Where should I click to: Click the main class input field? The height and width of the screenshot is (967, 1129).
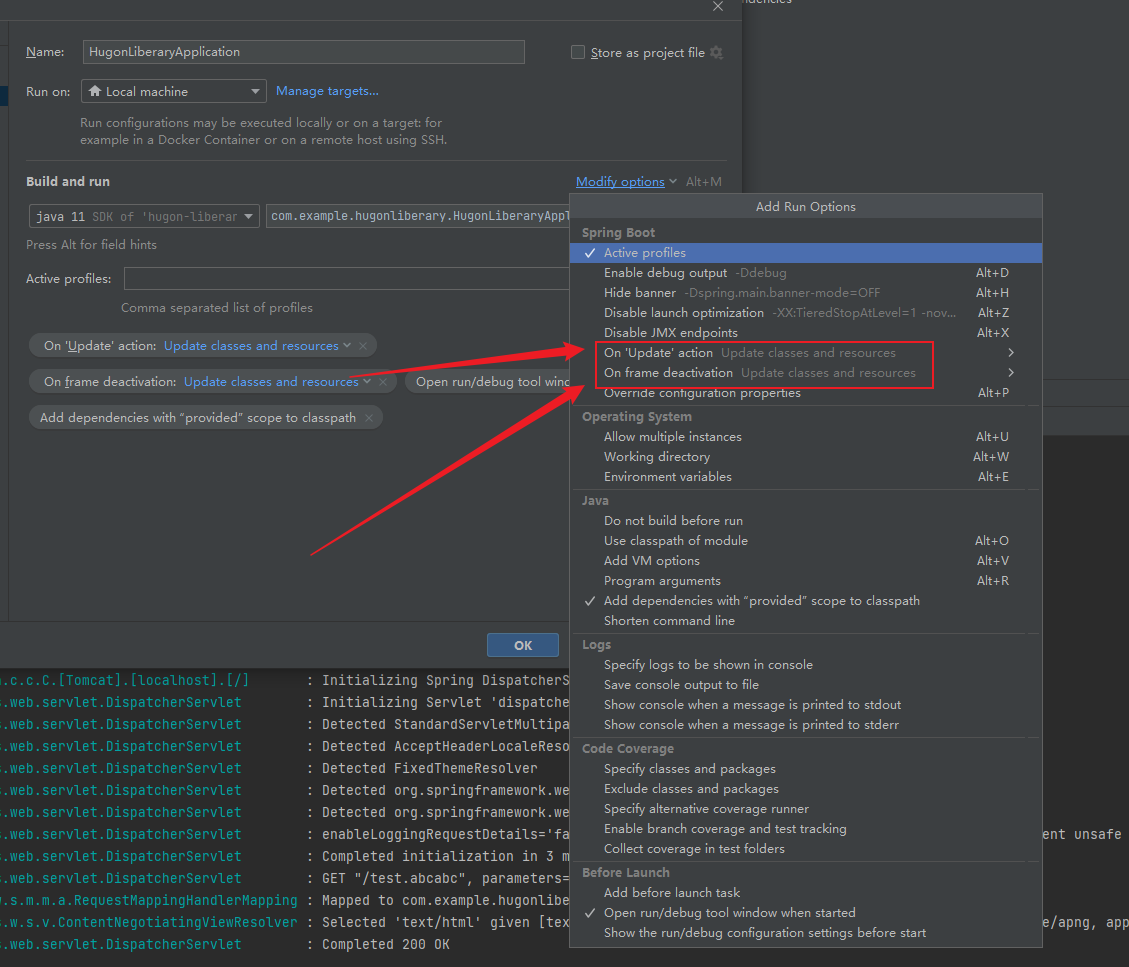[418, 216]
